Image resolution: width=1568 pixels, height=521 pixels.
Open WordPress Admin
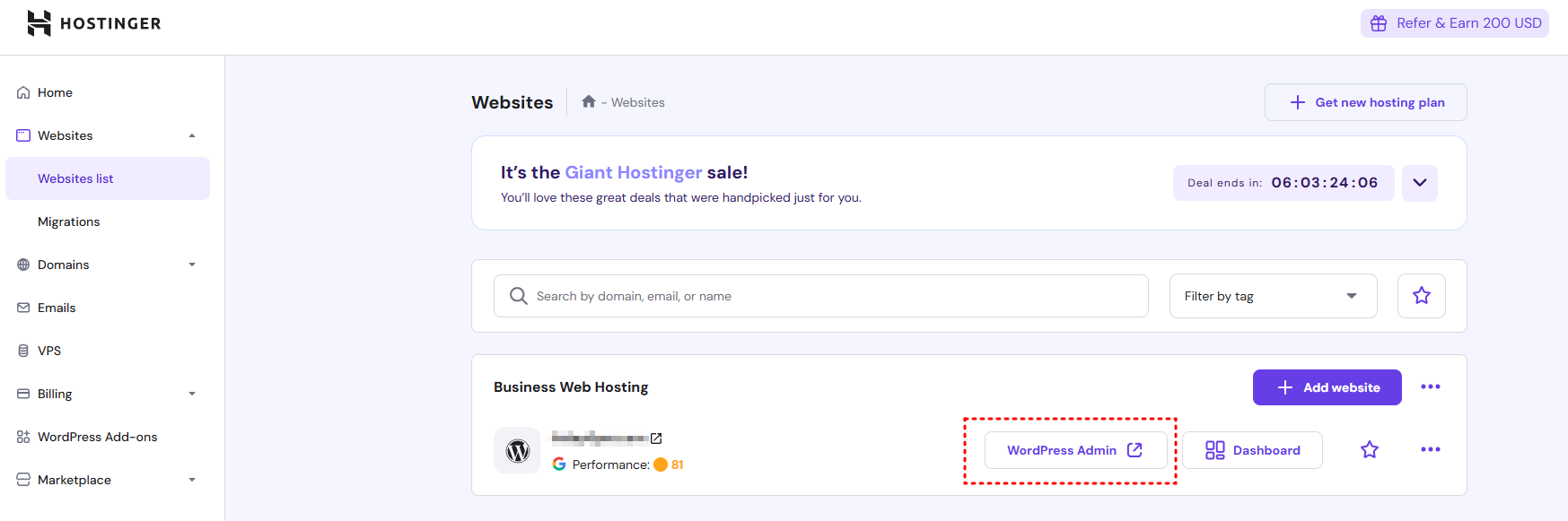1075,450
